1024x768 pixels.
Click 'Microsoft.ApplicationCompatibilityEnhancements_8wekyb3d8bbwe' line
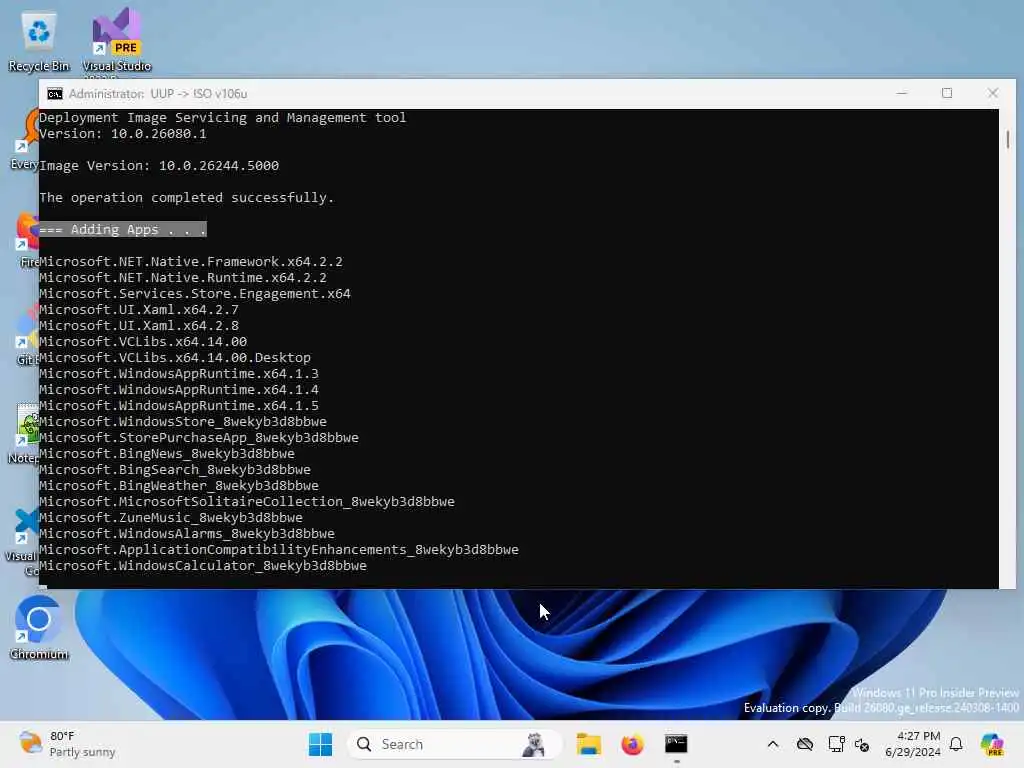[x=279, y=550]
